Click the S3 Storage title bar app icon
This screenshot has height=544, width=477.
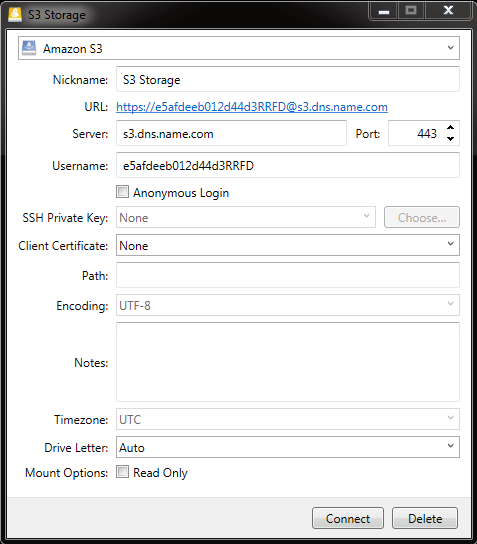click(x=15, y=15)
